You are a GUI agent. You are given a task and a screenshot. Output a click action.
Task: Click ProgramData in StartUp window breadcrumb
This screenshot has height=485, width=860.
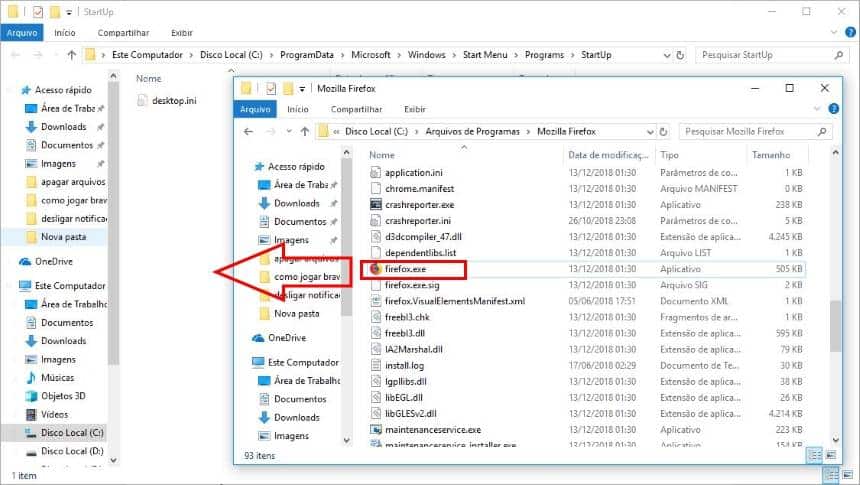(307, 55)
